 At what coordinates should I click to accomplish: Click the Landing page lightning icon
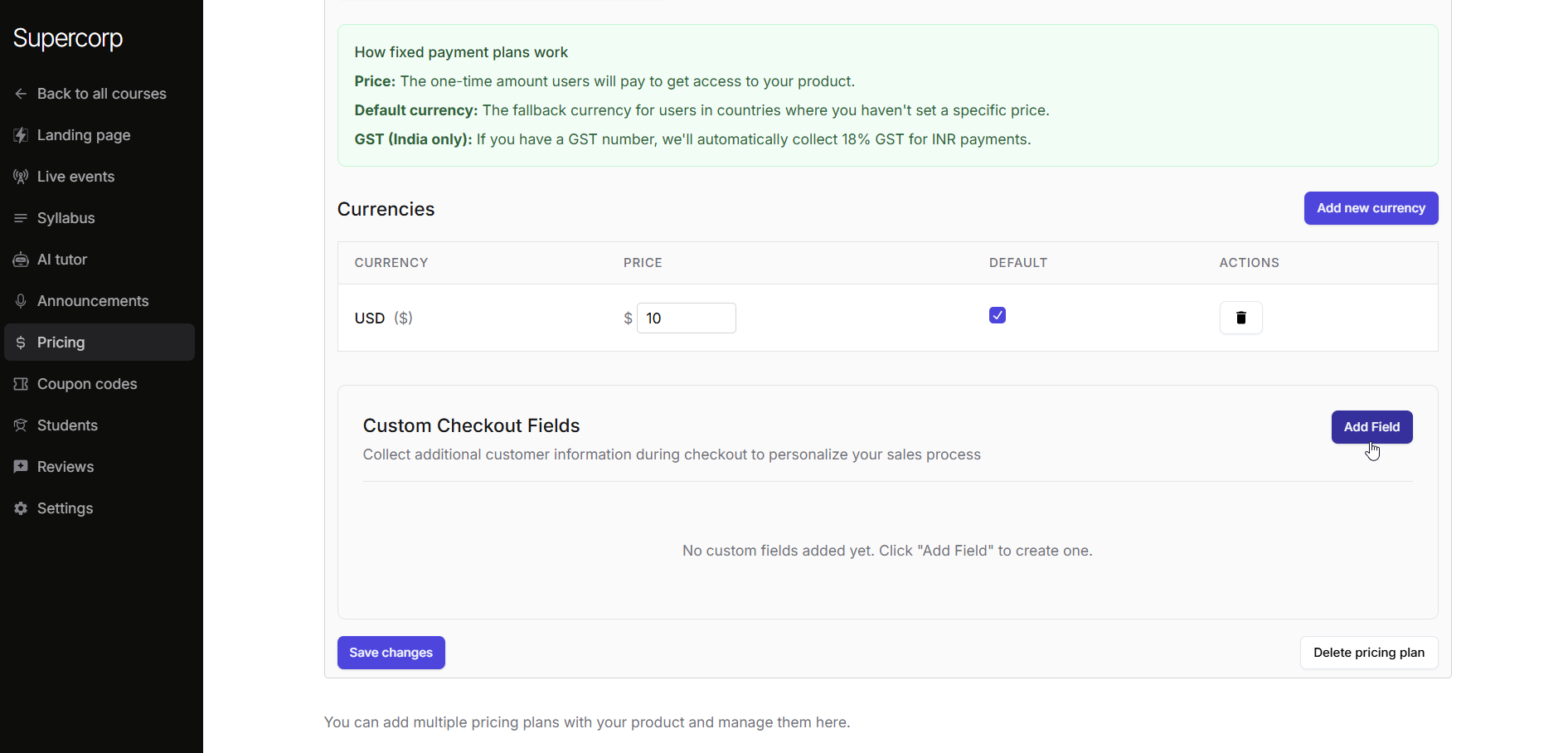pyautogui.click(x=21, y=135)
